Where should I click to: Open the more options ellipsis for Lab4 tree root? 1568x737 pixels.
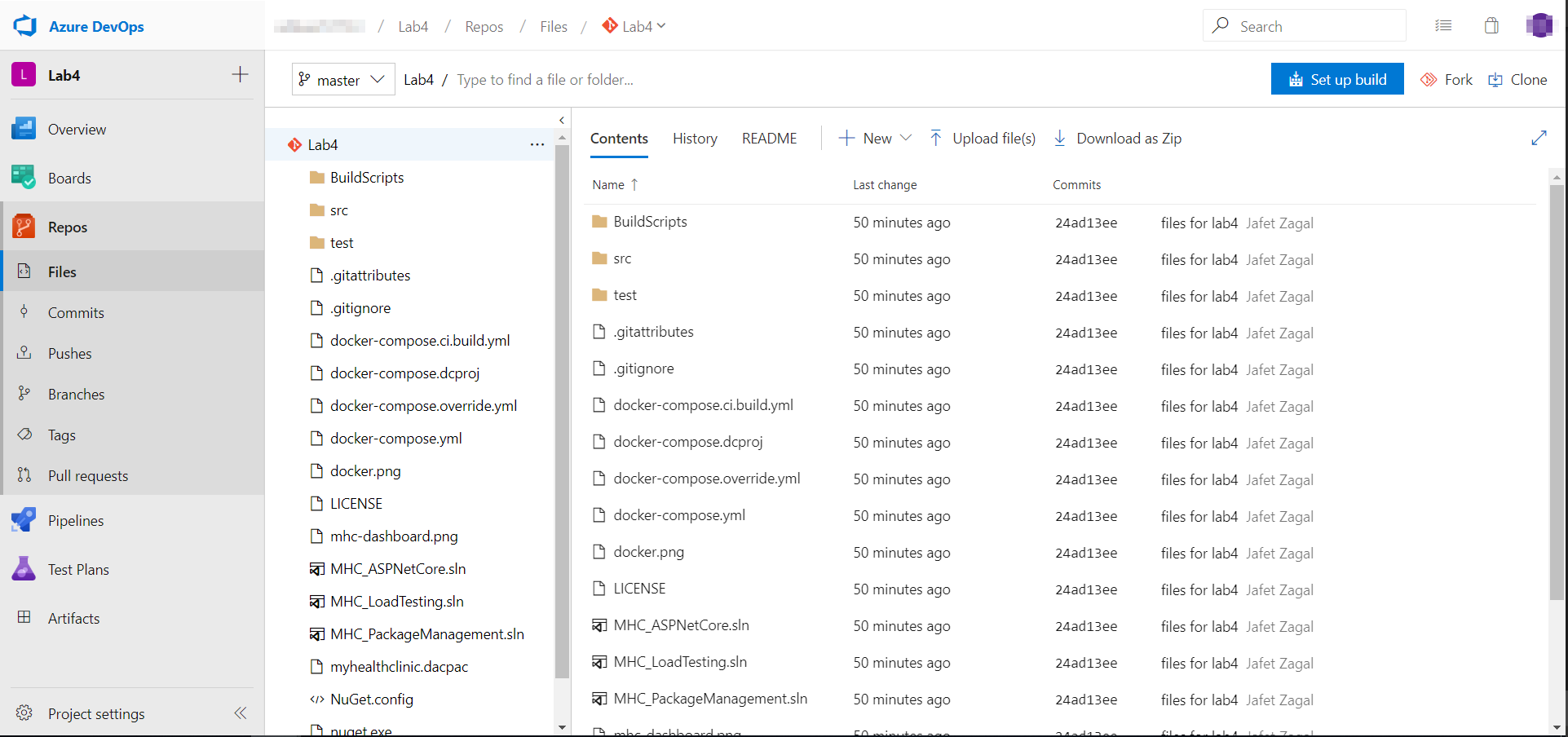point(537,144)
